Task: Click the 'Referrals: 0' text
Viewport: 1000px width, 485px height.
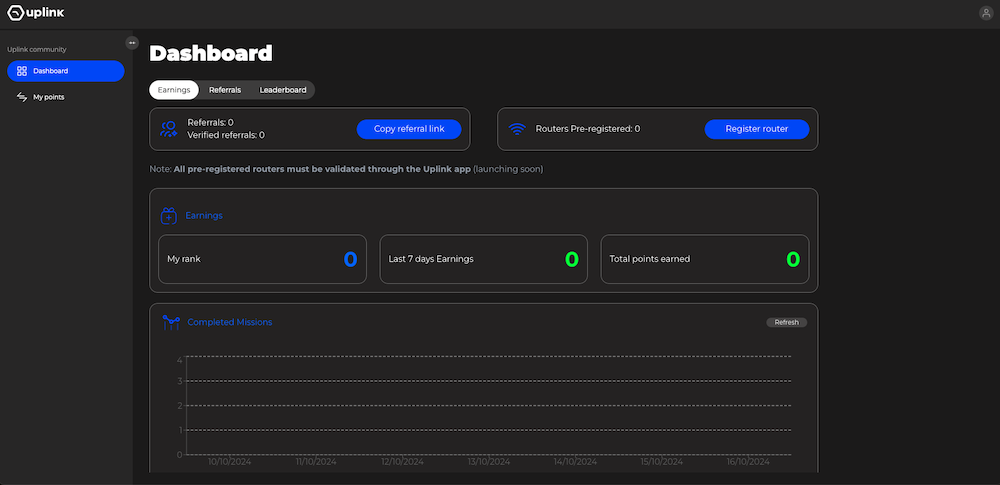Action: 210,123
